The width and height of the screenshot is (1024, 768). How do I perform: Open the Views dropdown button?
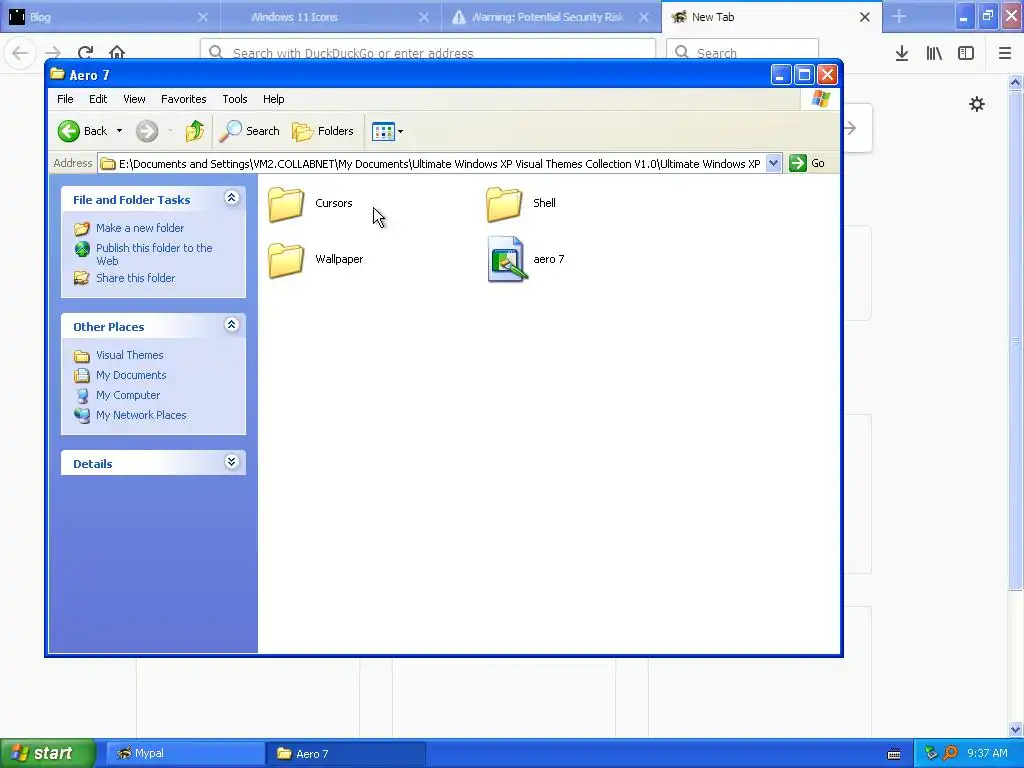(x=387, y=131)
